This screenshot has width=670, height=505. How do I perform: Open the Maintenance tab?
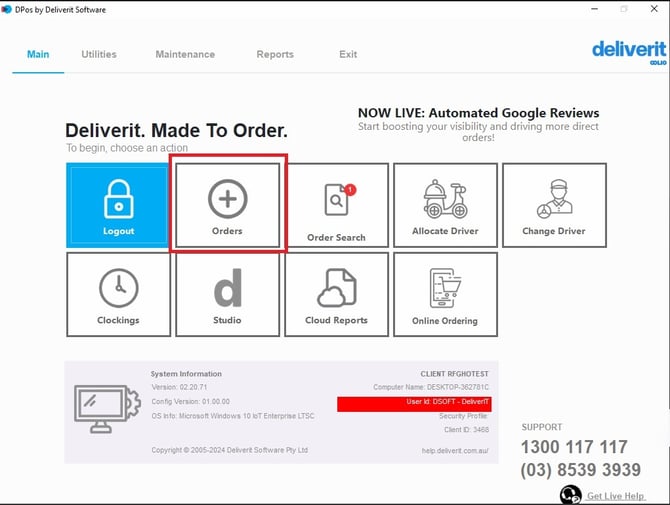[185, 54]
